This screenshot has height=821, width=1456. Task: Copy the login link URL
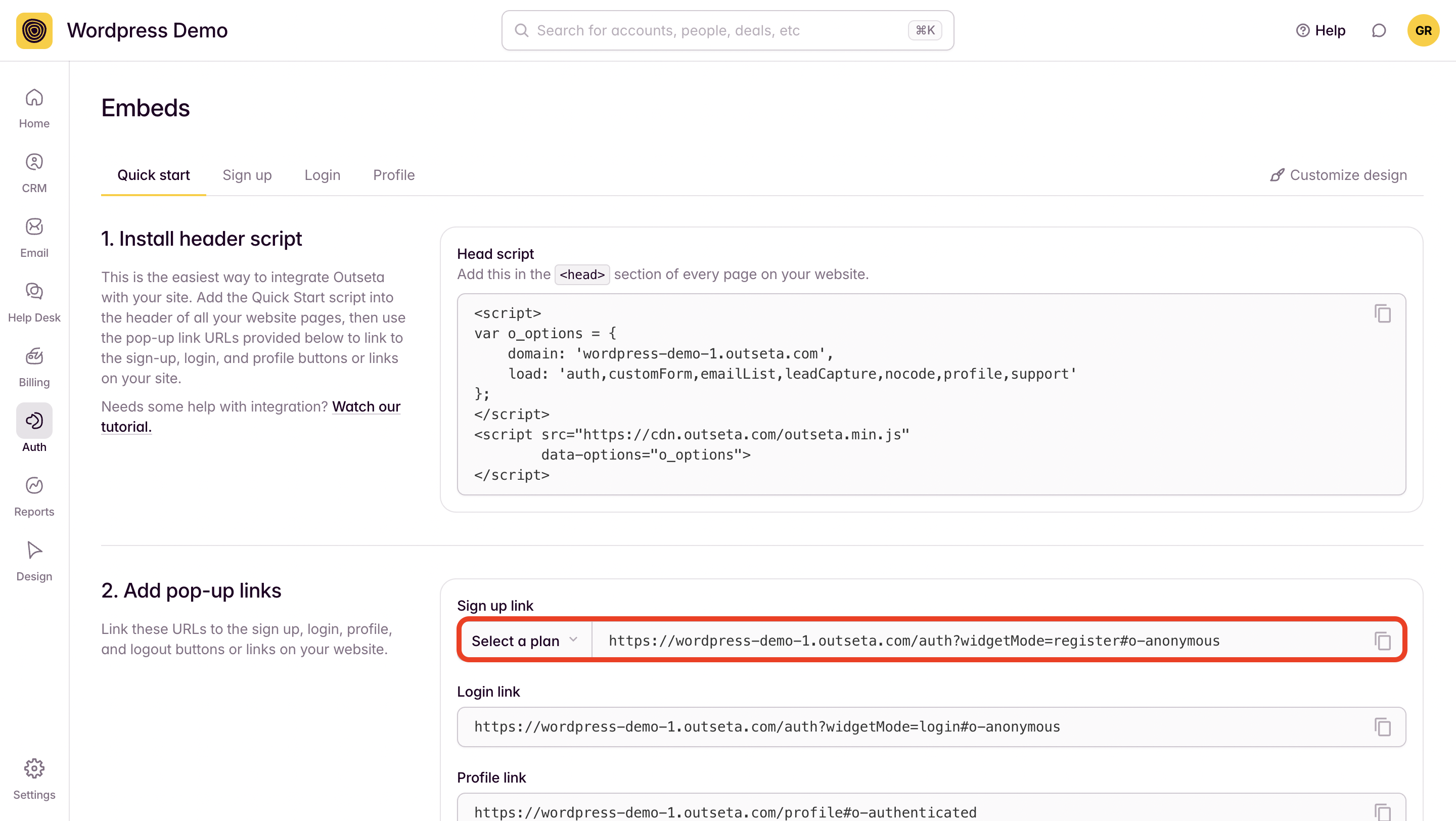[x=1382, y=726]
